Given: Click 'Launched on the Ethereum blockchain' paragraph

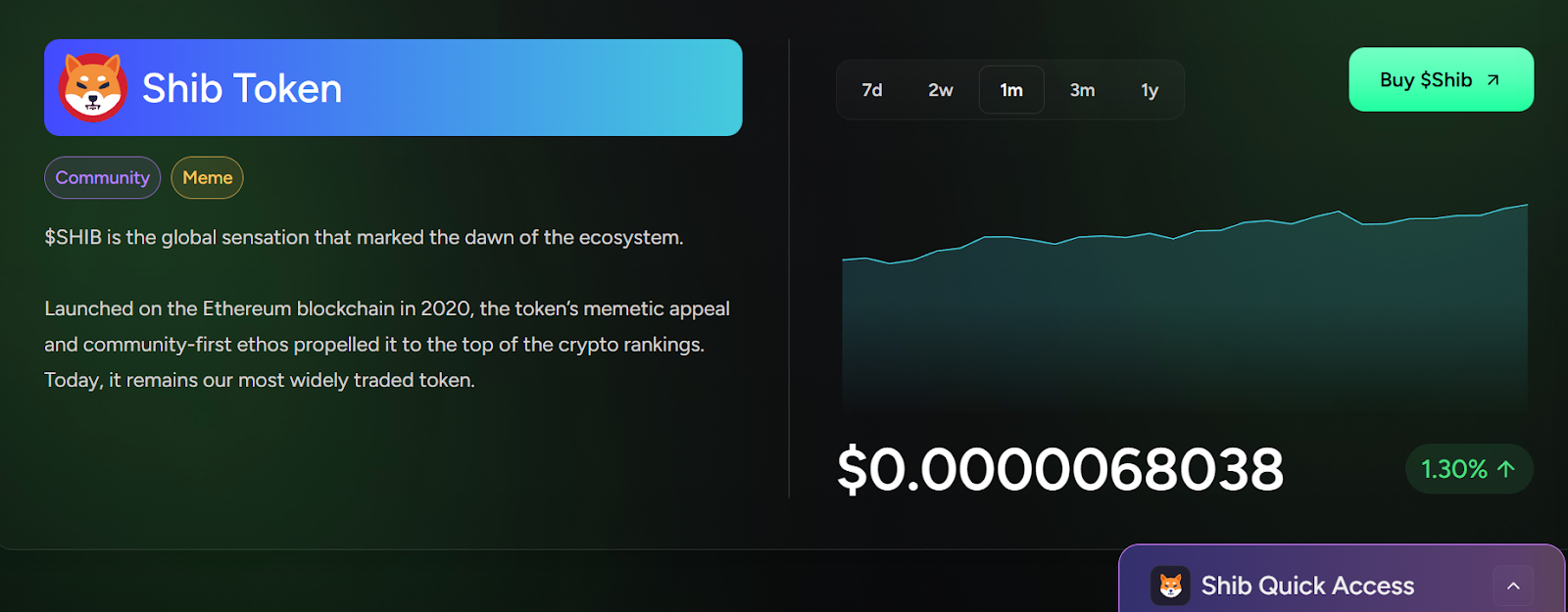Looking at the screenshot, I should tap(387, 345).
